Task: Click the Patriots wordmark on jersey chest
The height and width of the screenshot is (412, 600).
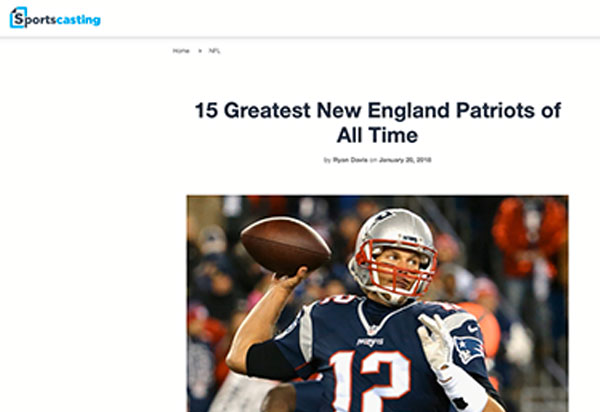Action: [x=370, y=342]
